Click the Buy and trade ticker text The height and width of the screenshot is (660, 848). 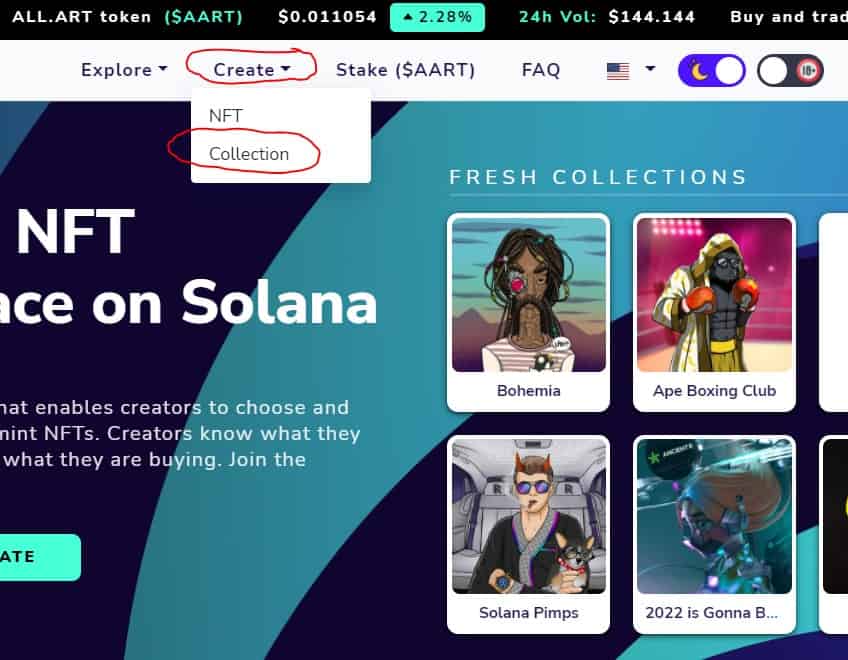pos(789,17)
